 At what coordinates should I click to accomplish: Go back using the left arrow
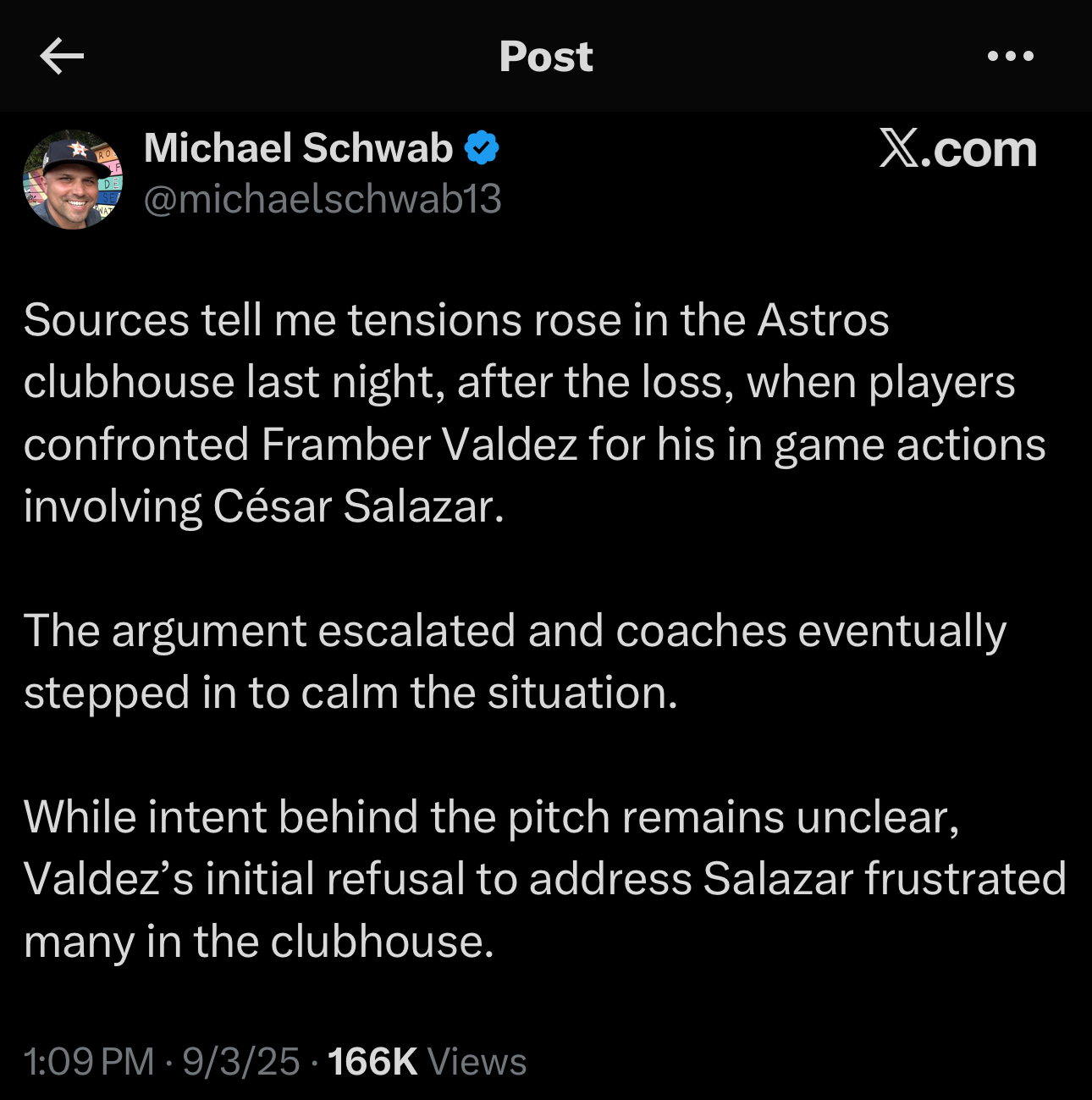click(62, 56)
